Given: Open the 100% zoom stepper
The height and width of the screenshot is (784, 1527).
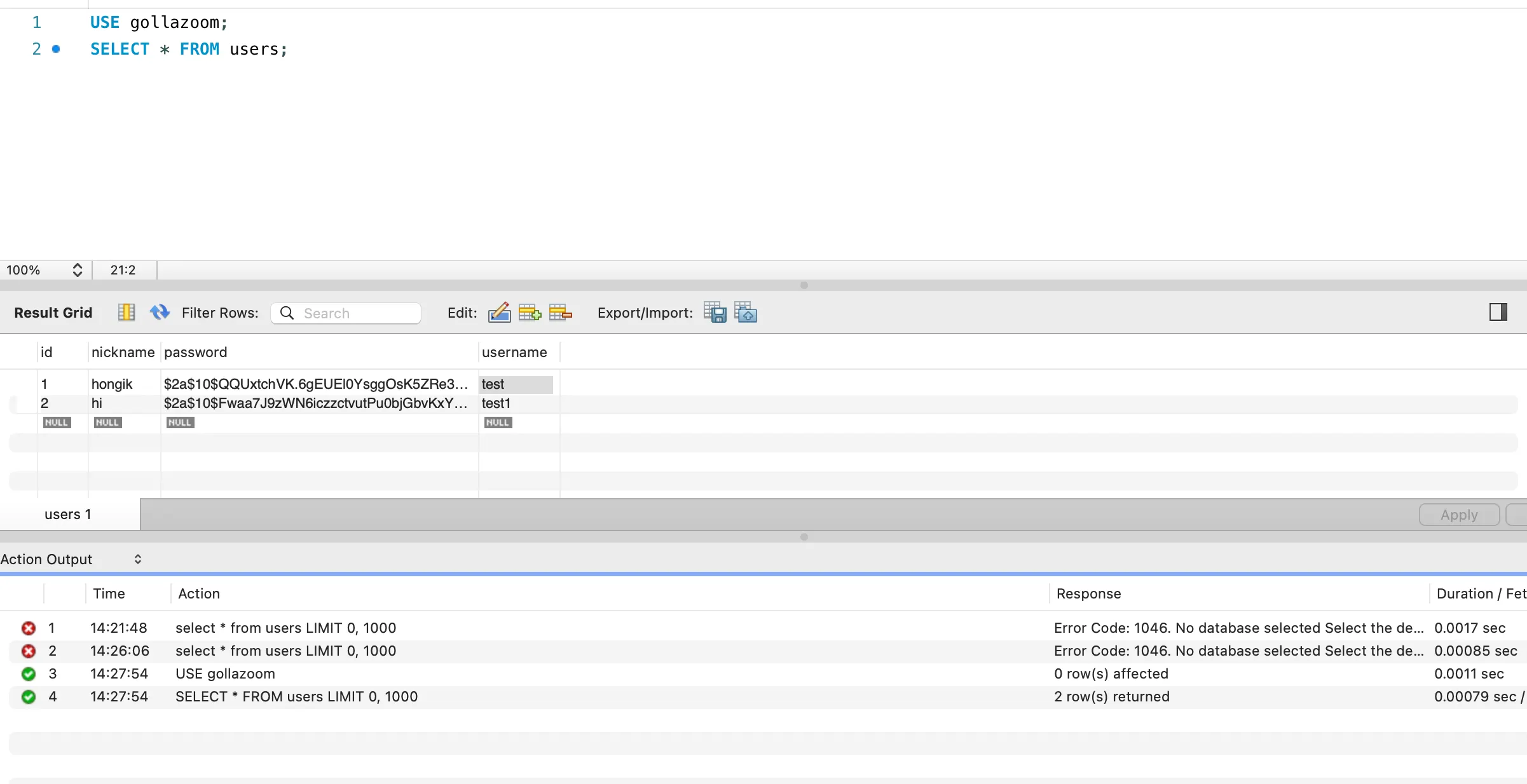Looking at the screenshot, I should [x=78, y=270].
